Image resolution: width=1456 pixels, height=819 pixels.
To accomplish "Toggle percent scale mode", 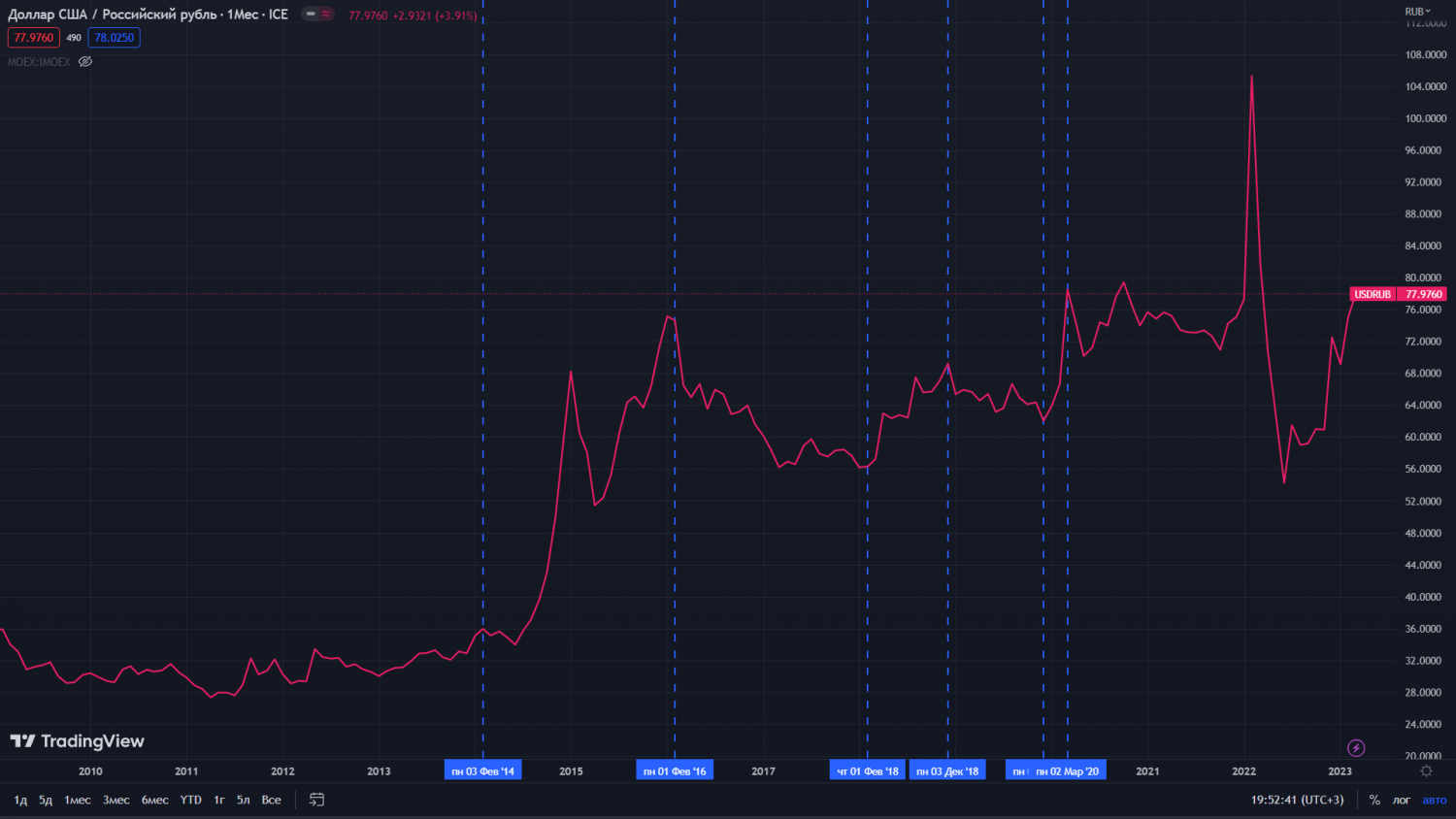I will [1374, 800].
